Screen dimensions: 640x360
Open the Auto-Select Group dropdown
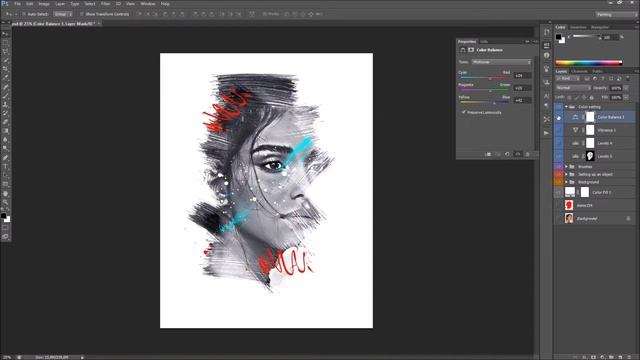63,14
